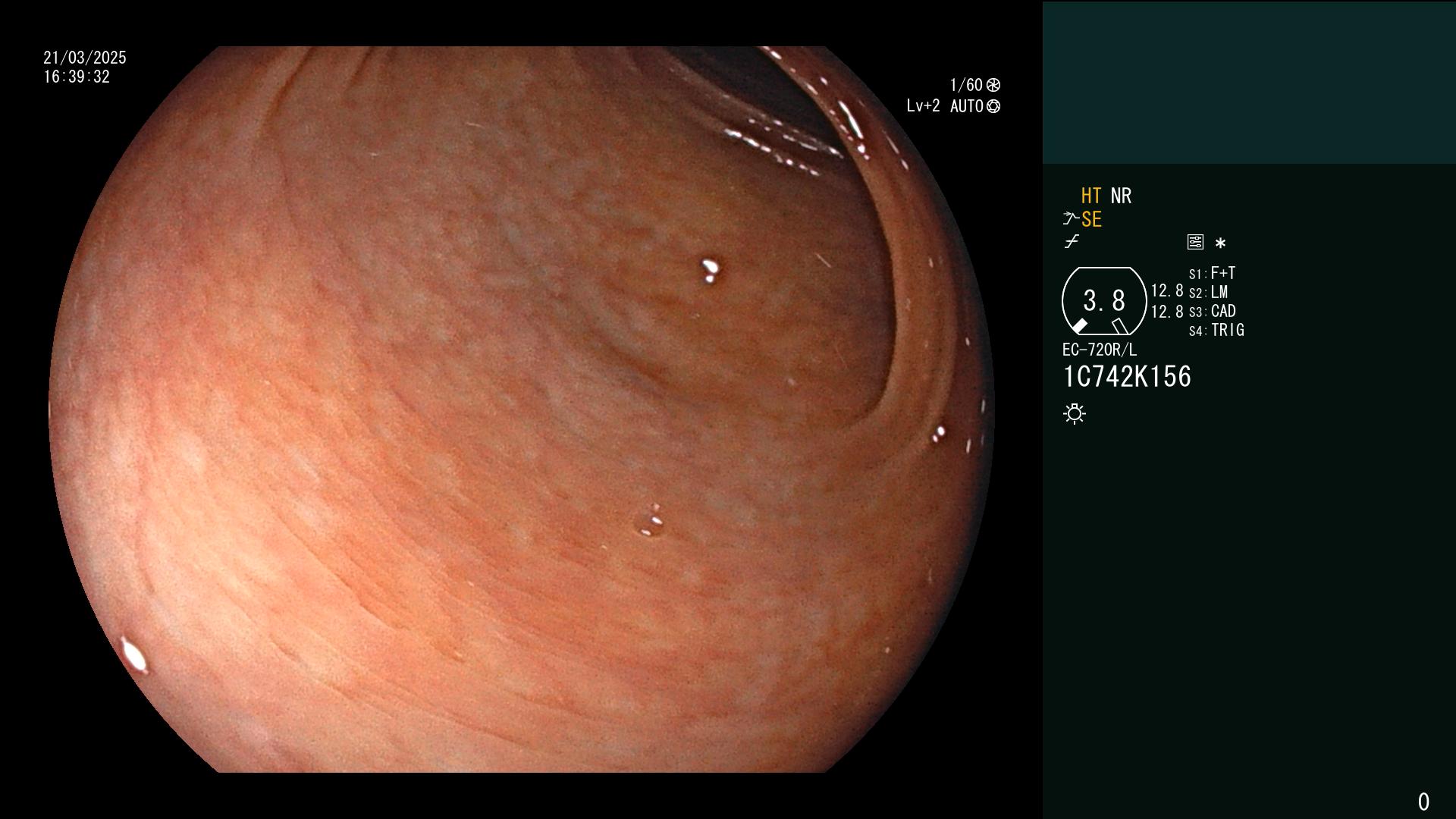Click the structure enhancement curve icon beside SE
Viewport: 1456px width, 819px height.
point(1071,219)
